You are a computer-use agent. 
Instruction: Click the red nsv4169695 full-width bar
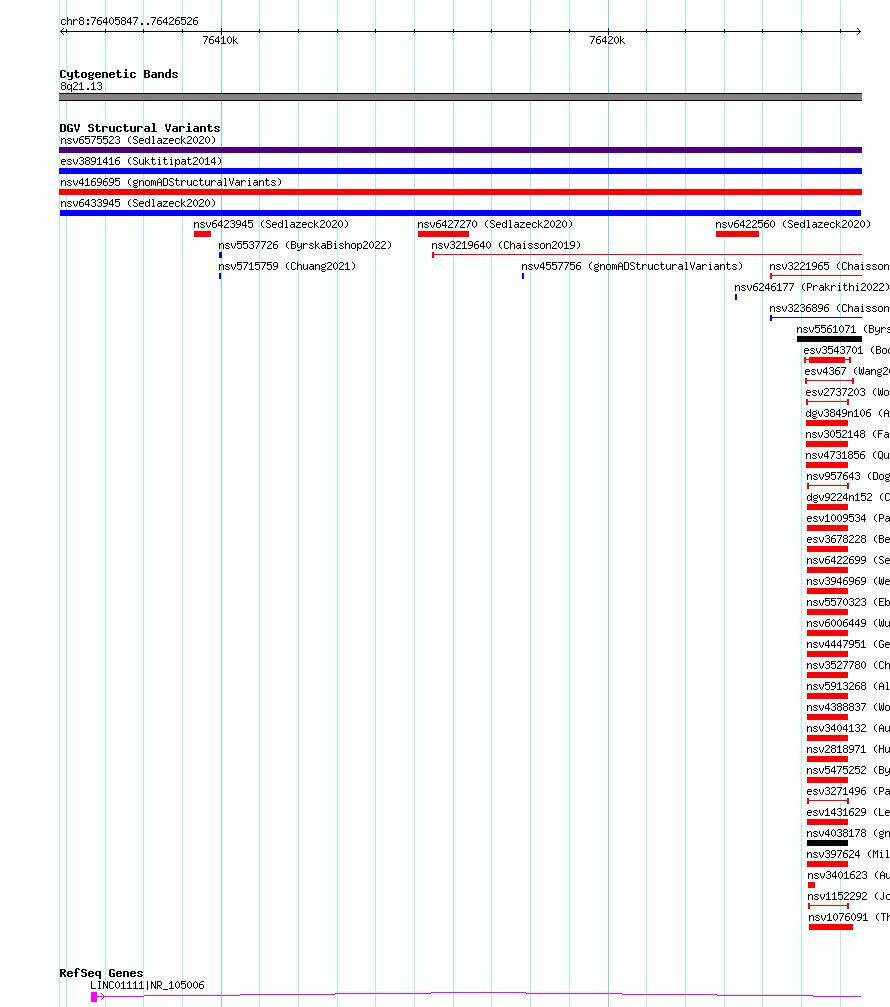(460, 192)
